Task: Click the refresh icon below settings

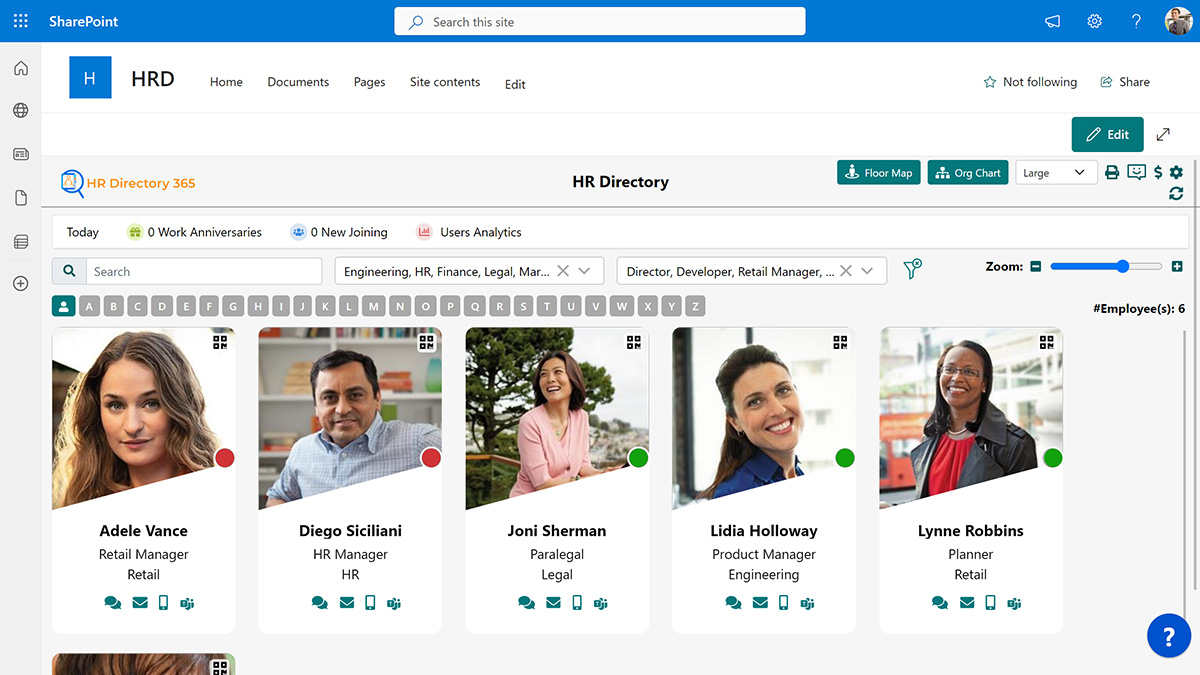Action: pos(1176,193)
